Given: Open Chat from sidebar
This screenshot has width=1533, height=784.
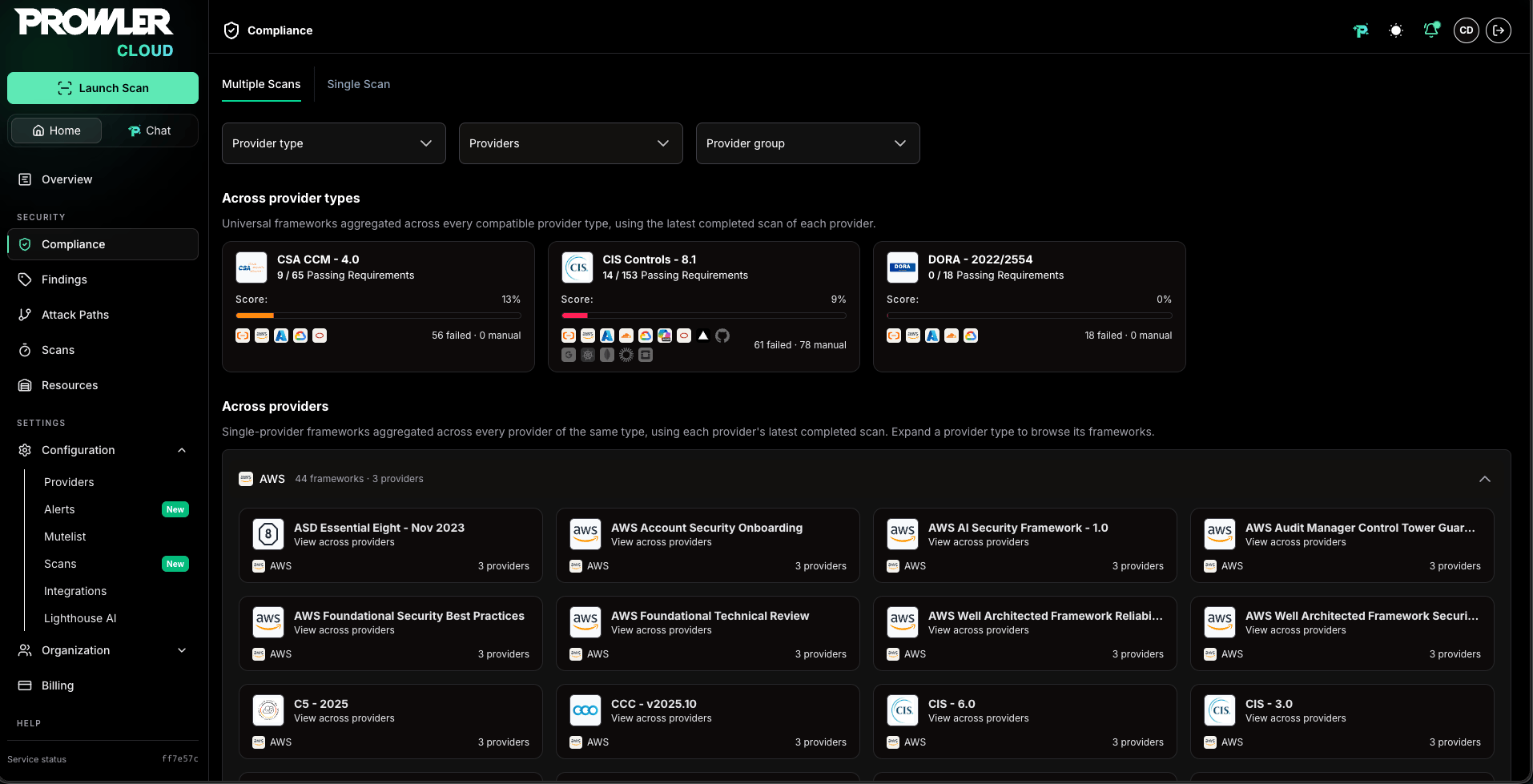Looking at the screenshot, I should point(150,131).
